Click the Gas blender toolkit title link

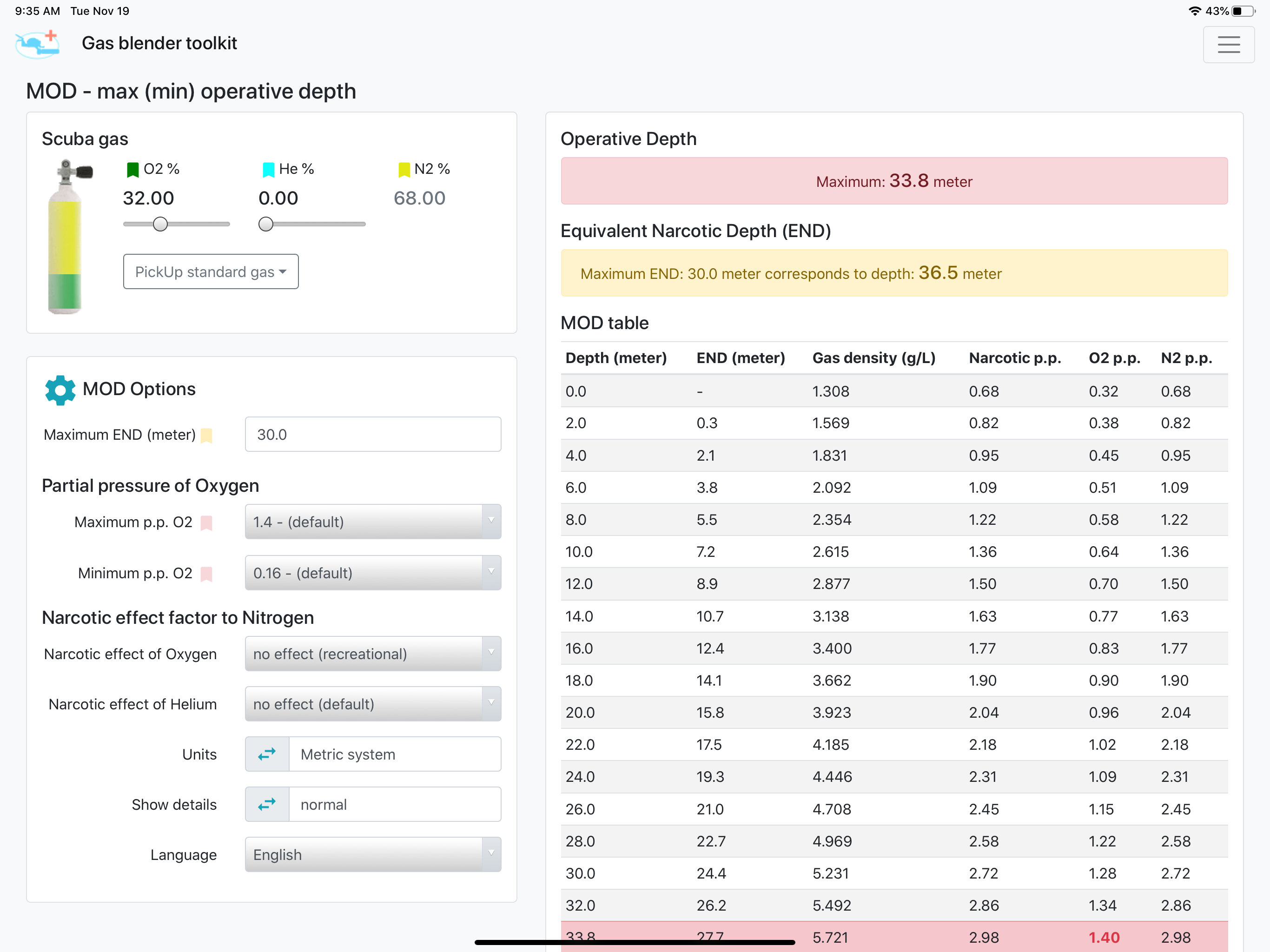pyautogui.click(x=159, y=43)
